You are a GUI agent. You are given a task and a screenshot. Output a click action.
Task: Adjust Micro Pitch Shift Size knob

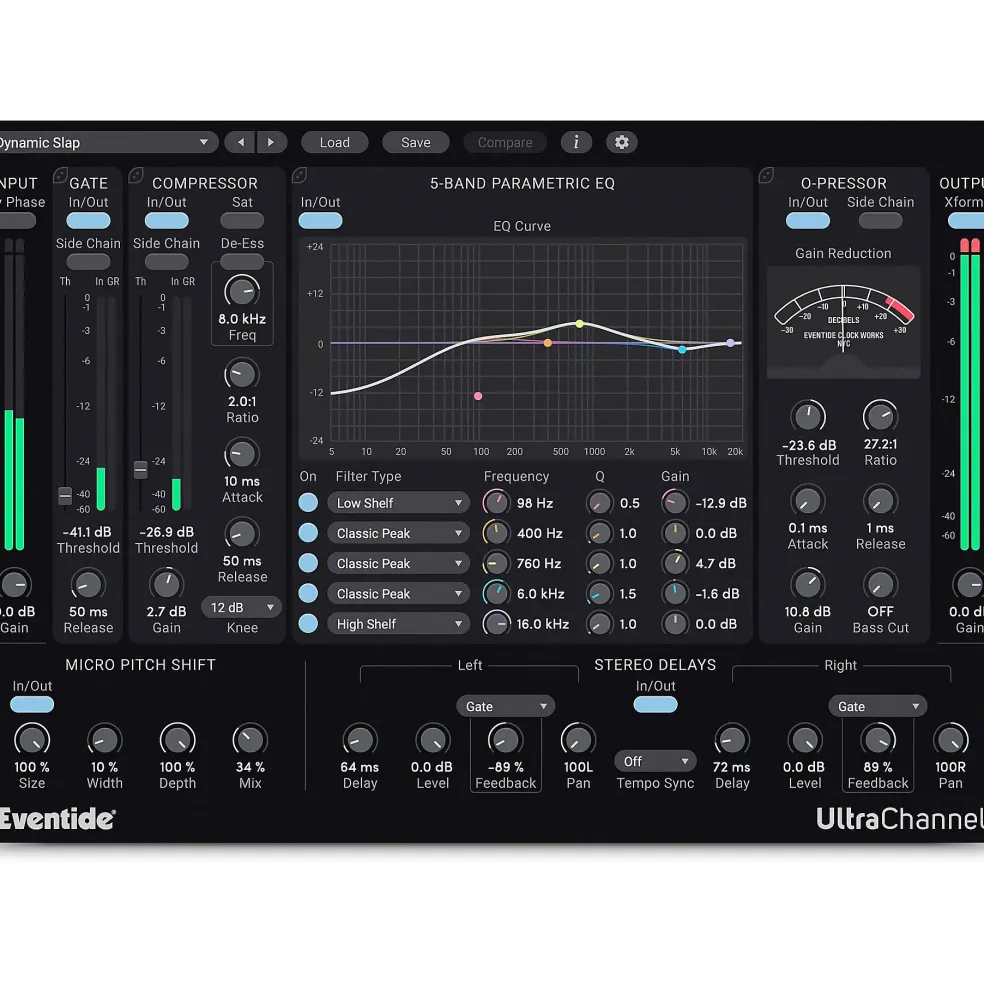[32, 740]
